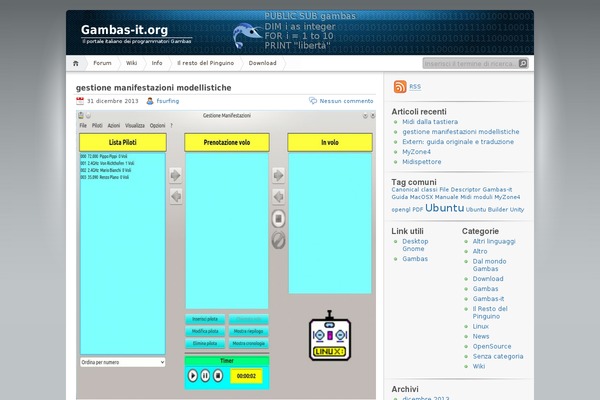Open the Opzioni menu
The height and width of the screenshot is (400, 600).
coord(157,126)
